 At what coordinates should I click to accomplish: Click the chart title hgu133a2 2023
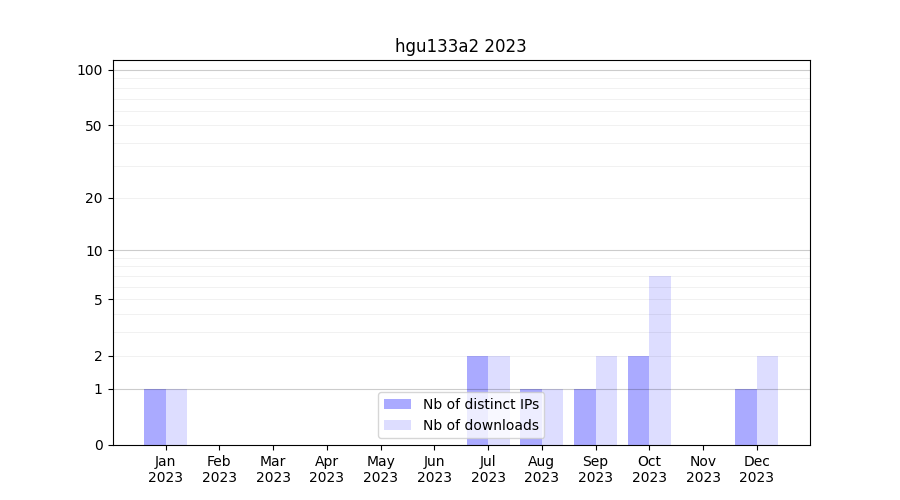point(460,46)
